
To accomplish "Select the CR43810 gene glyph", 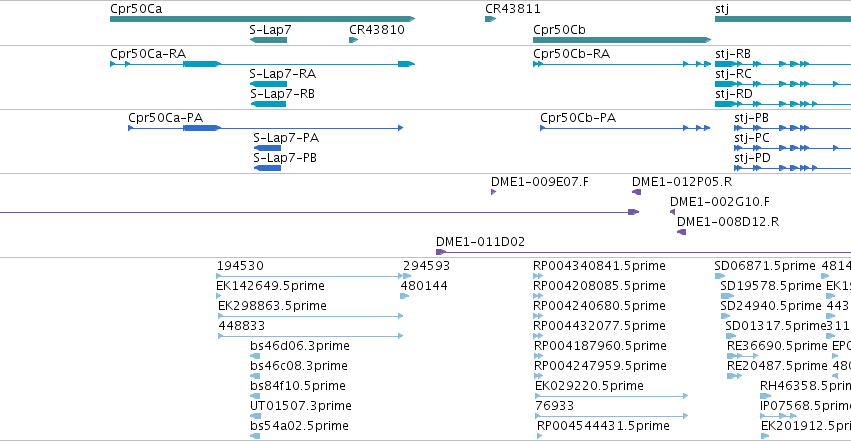I will point(354,40).
